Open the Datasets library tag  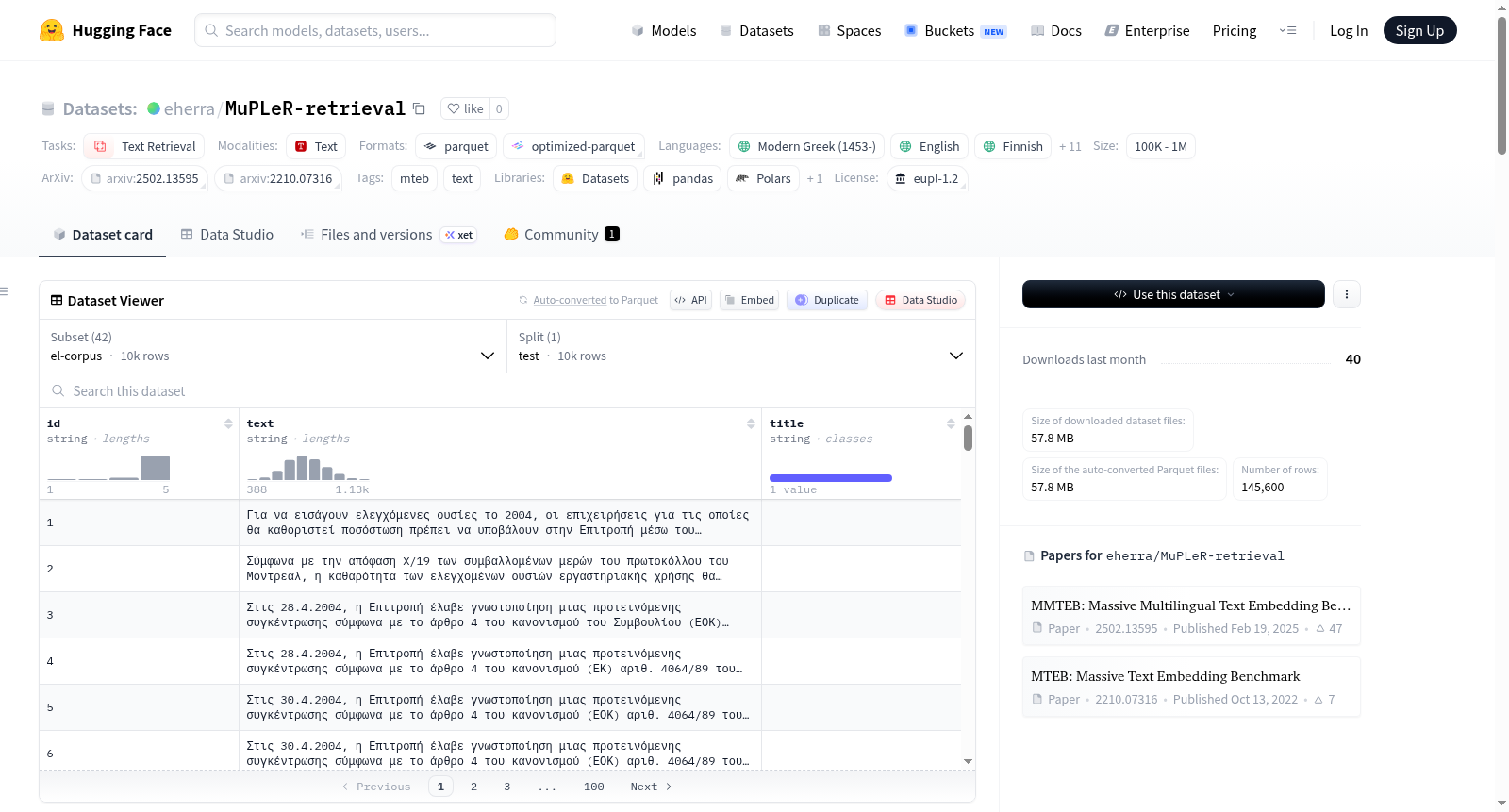[x=595, y=178]
